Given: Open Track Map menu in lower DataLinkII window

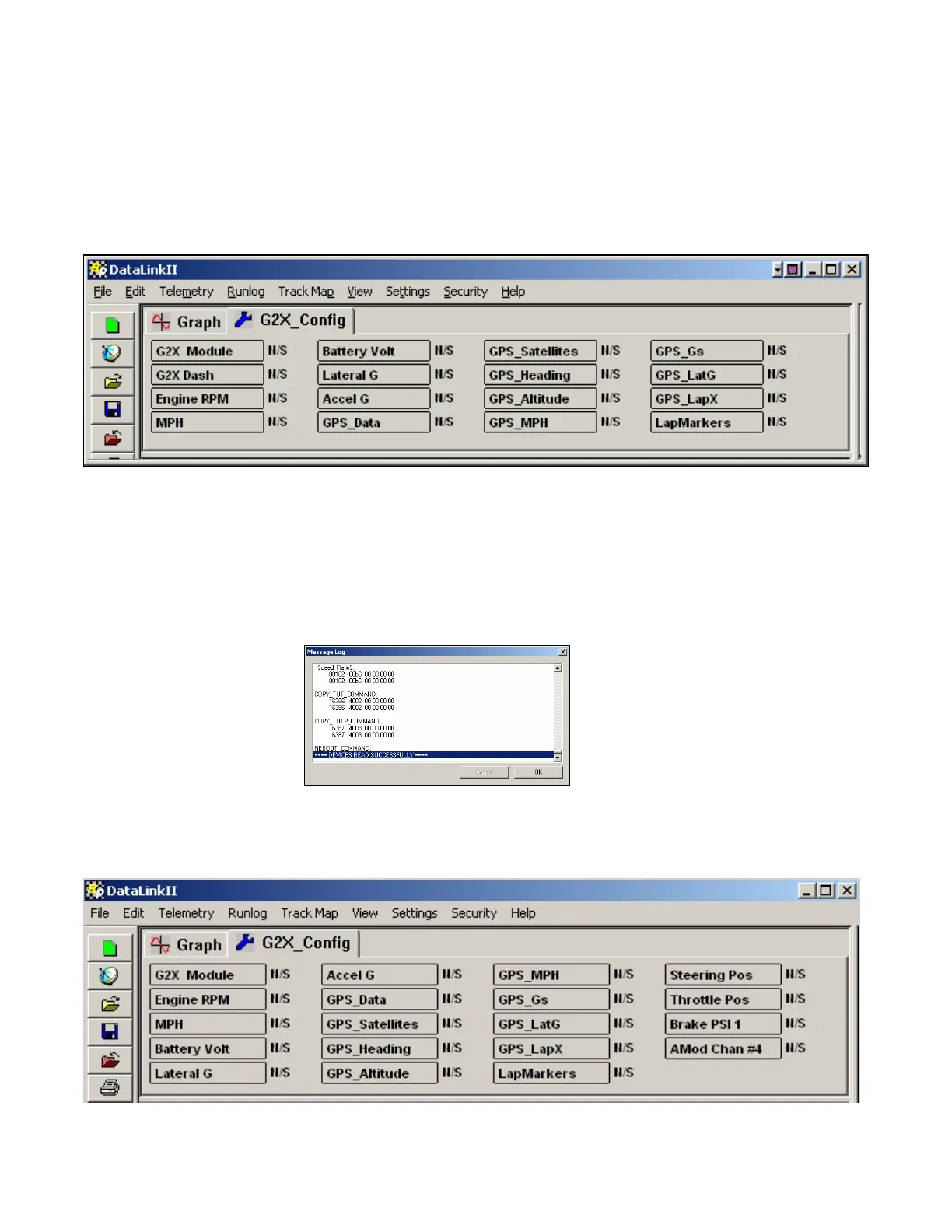Looking at the screenshot, I should [x=310, y=913].
